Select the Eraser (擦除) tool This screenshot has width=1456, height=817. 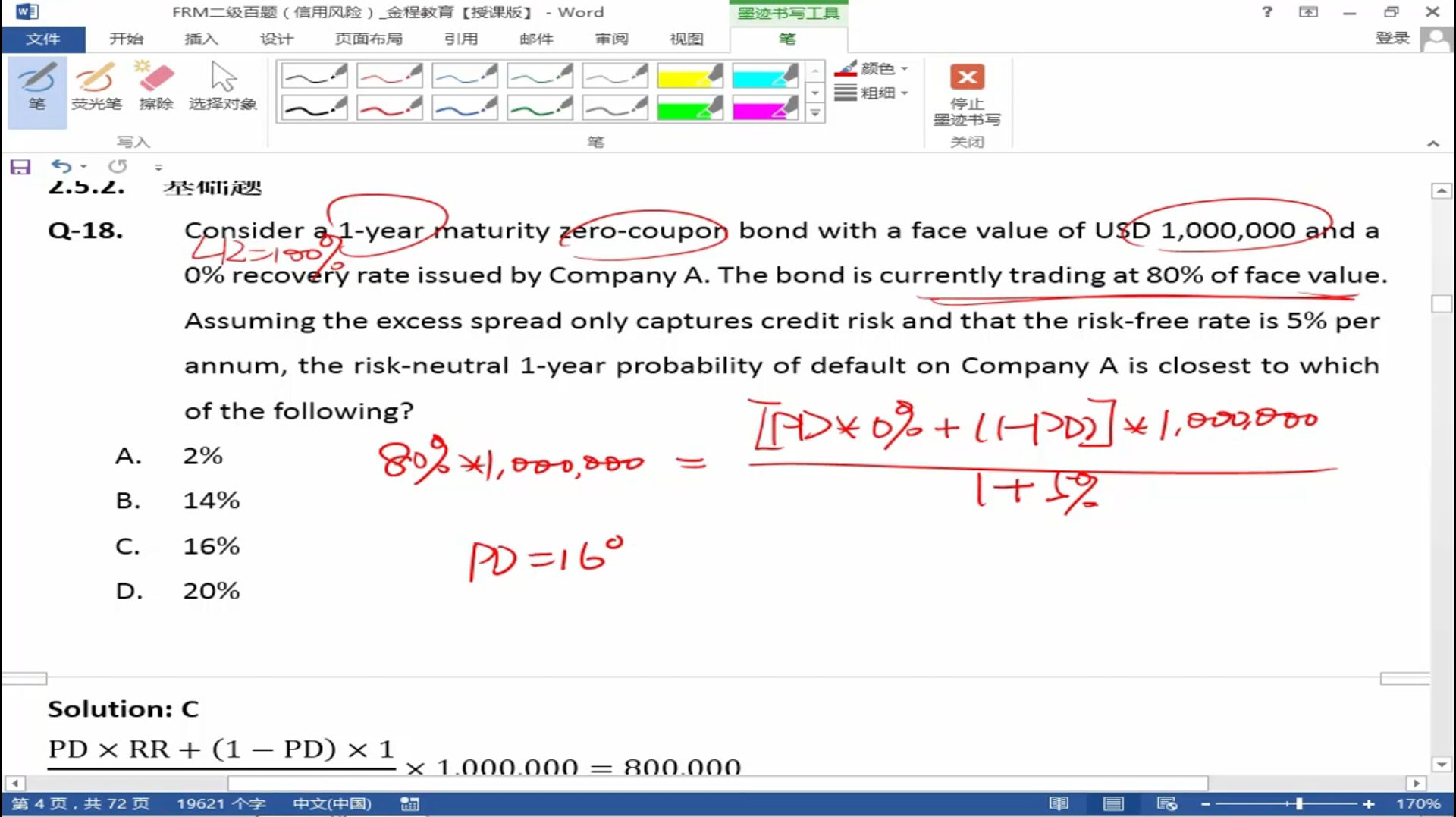coord(156,88)
